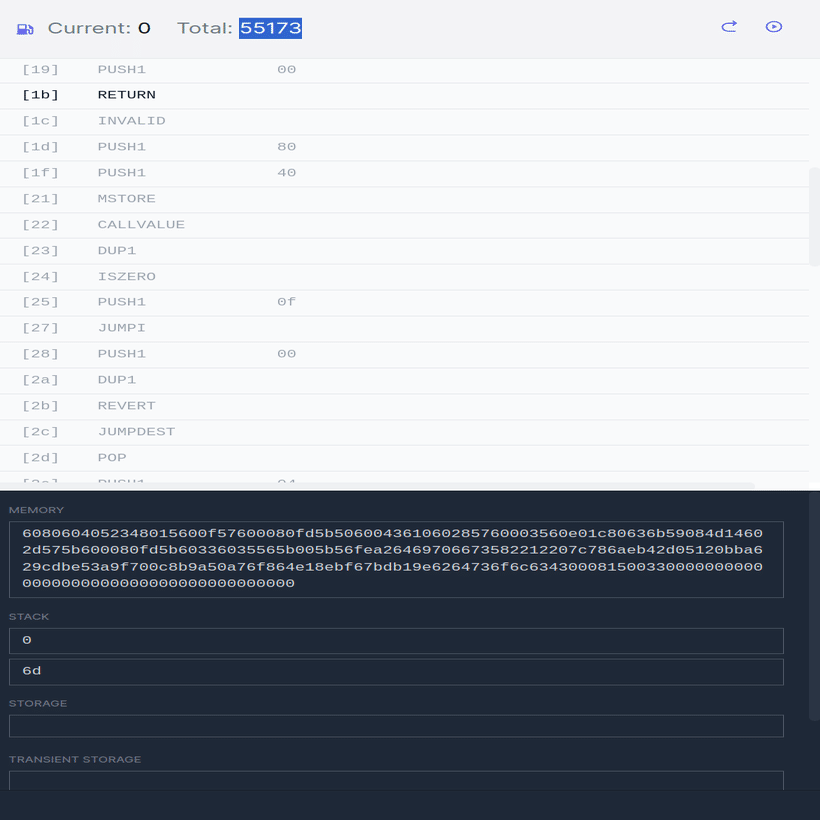Click the PUSH1 00 row at [28]
The width and height of the screenshot is (820, 820).
pyautogui.click(x=404, y=355)
